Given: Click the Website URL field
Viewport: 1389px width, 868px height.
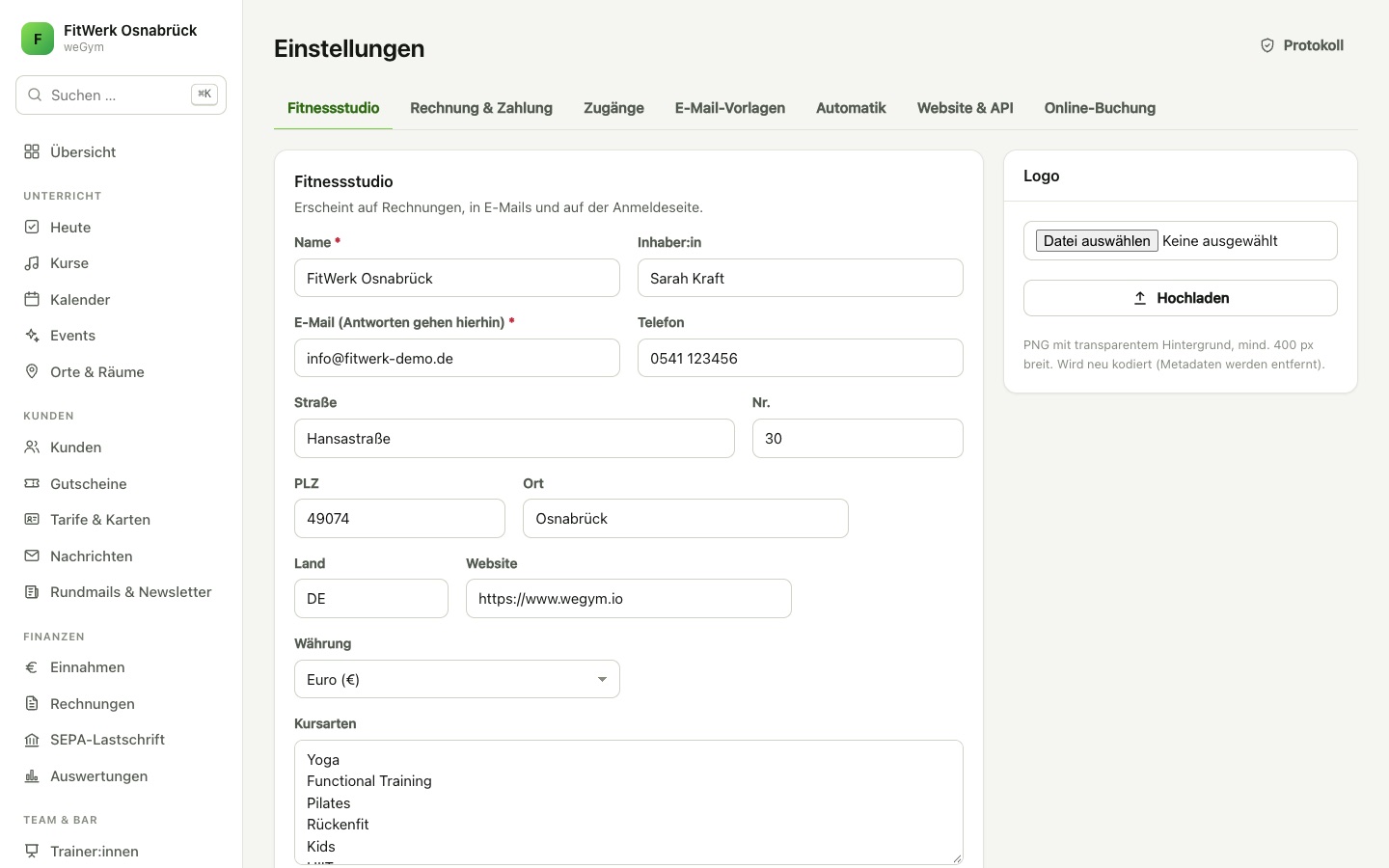Looking at the screenshot, I should [x=628, y=598].
